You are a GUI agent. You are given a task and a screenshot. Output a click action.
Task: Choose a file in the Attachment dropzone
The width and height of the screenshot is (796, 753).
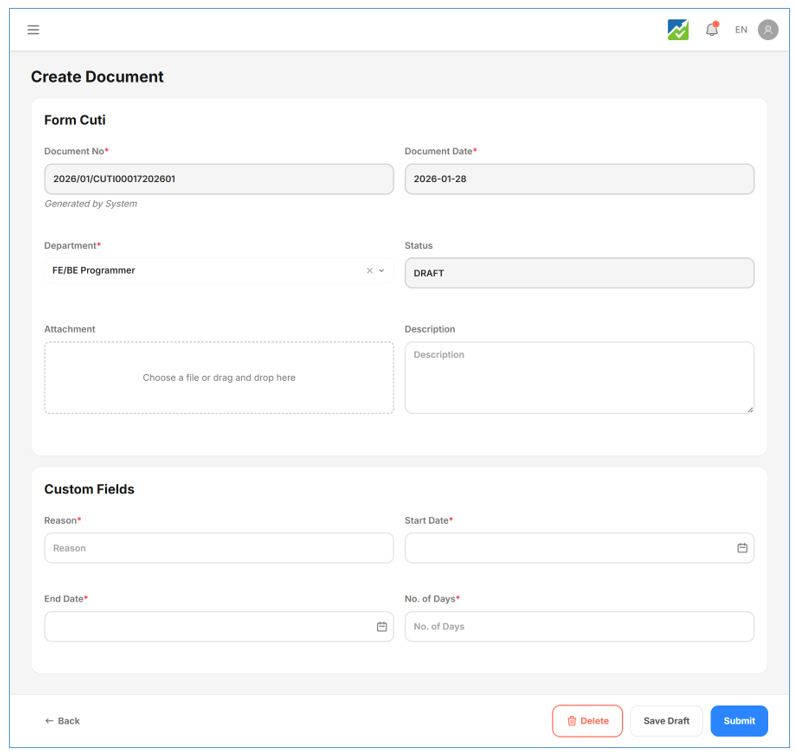click(218, 378)
